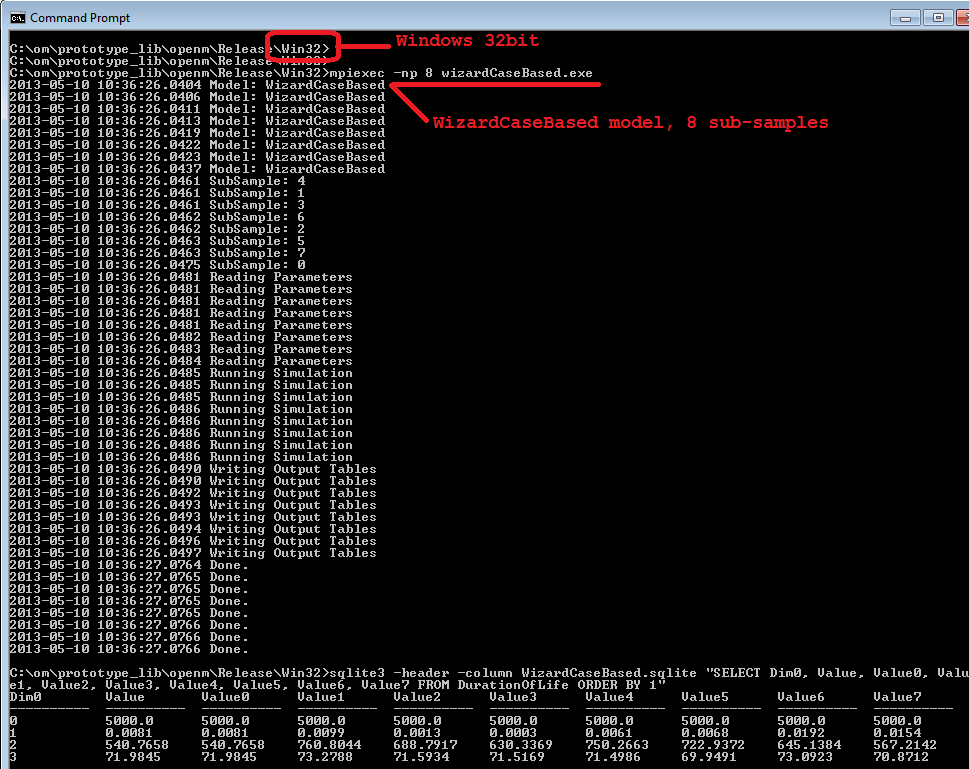The width and height of the screenshot is (969, 769).
Task: Click the 688.7917 cell
Action: (x=425, y=745)
